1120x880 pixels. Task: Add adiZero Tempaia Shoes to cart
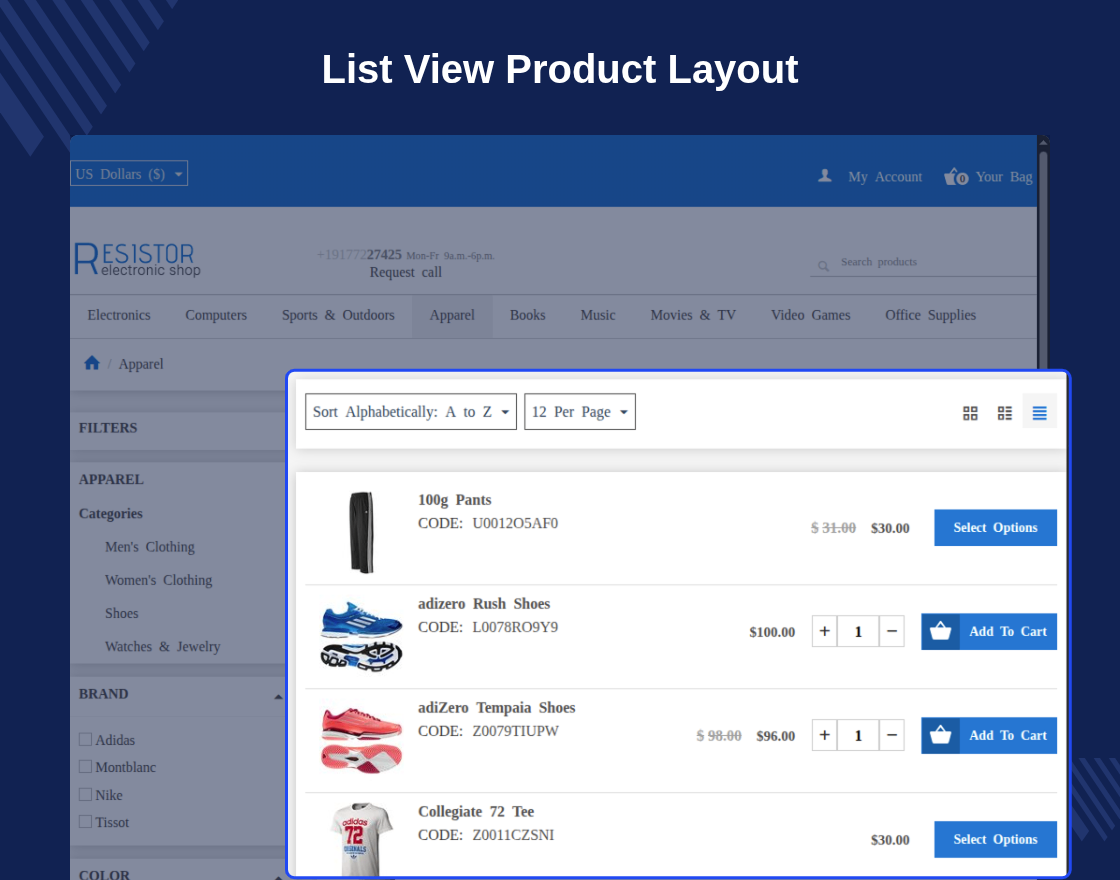point(989,735)
